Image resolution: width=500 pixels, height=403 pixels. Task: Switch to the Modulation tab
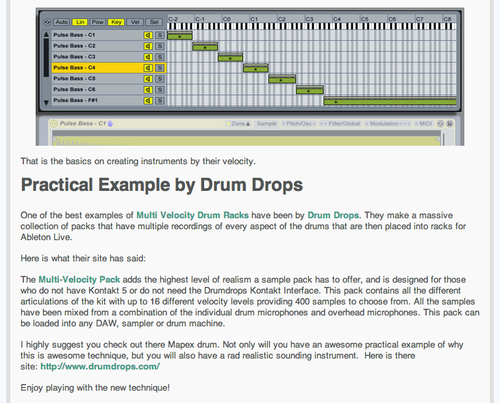pyautogui.click(x=388, y=124)
